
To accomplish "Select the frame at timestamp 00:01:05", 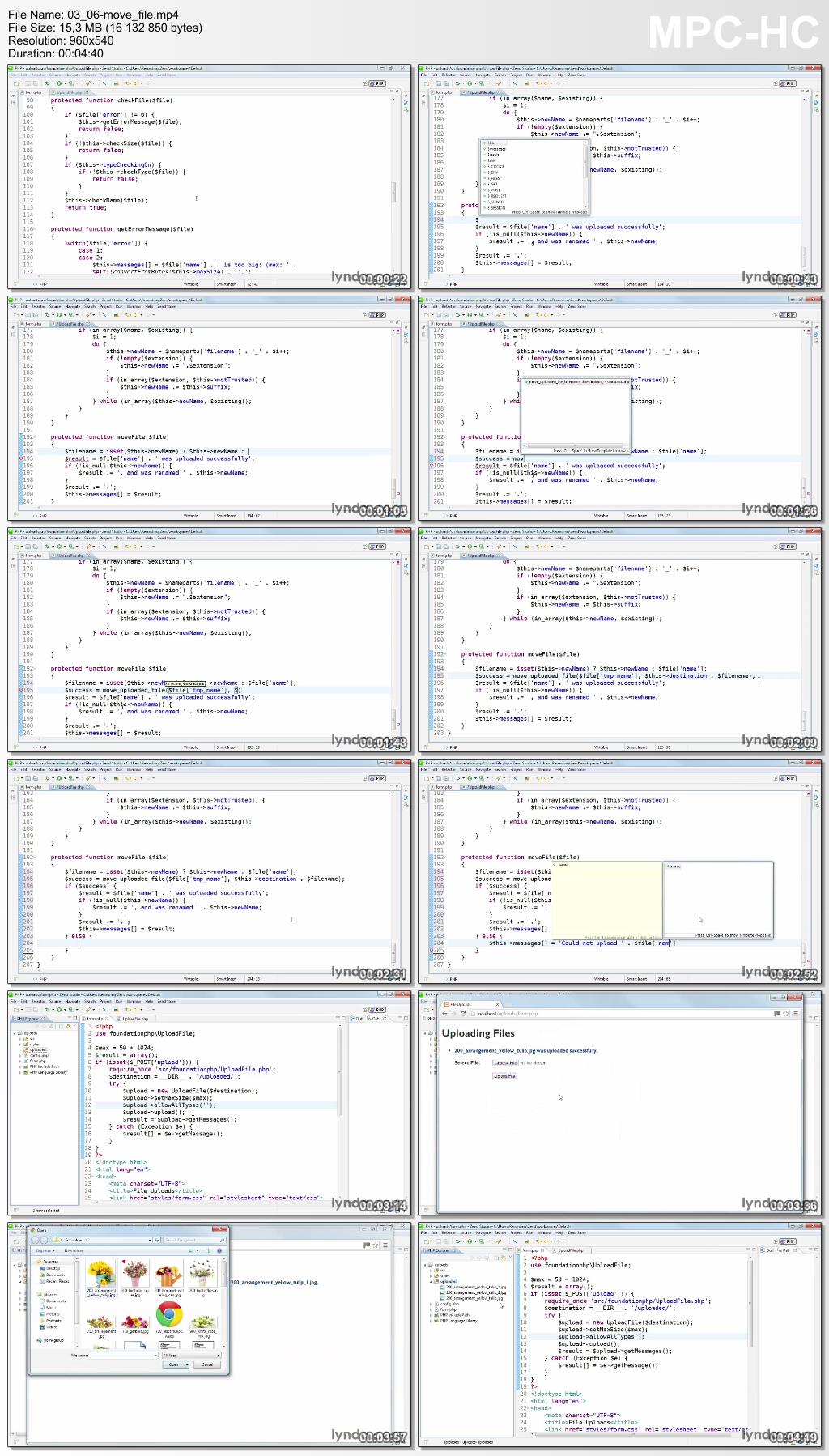I will pyautogui.click(x=210, y=408).
